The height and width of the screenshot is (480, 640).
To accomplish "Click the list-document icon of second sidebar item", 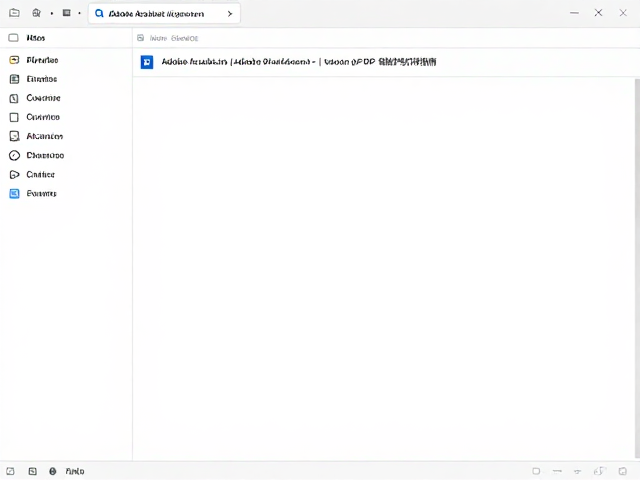I will [x=14, y=79].
